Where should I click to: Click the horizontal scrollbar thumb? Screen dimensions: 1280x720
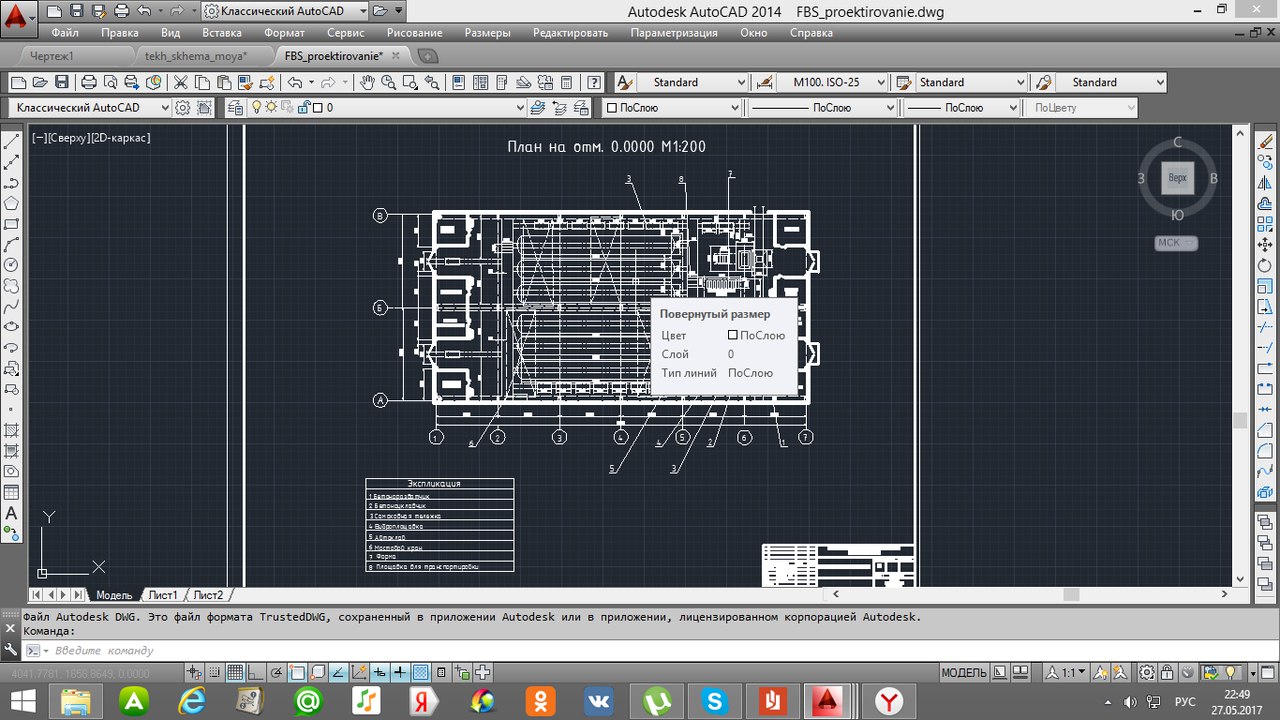[1071, 595]
